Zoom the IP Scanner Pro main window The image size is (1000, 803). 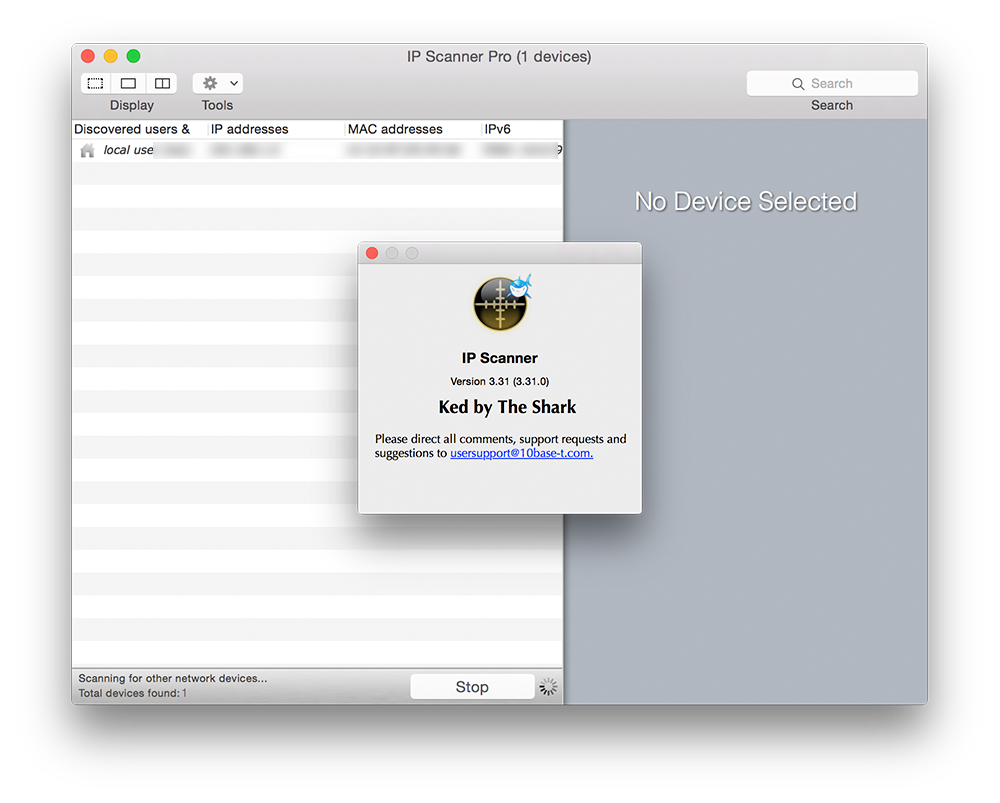click(x=133, y=56)
